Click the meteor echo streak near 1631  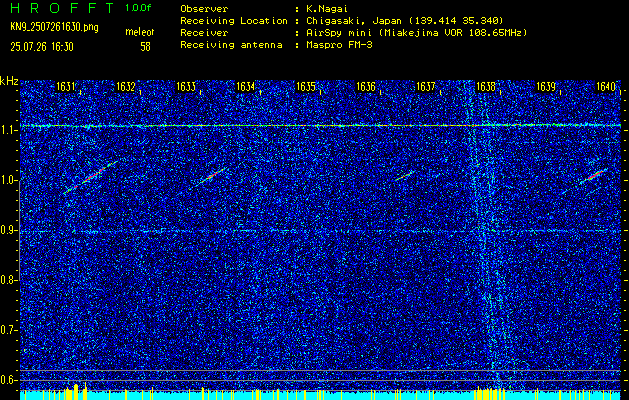pyautogui.click(x=91, y=177)
